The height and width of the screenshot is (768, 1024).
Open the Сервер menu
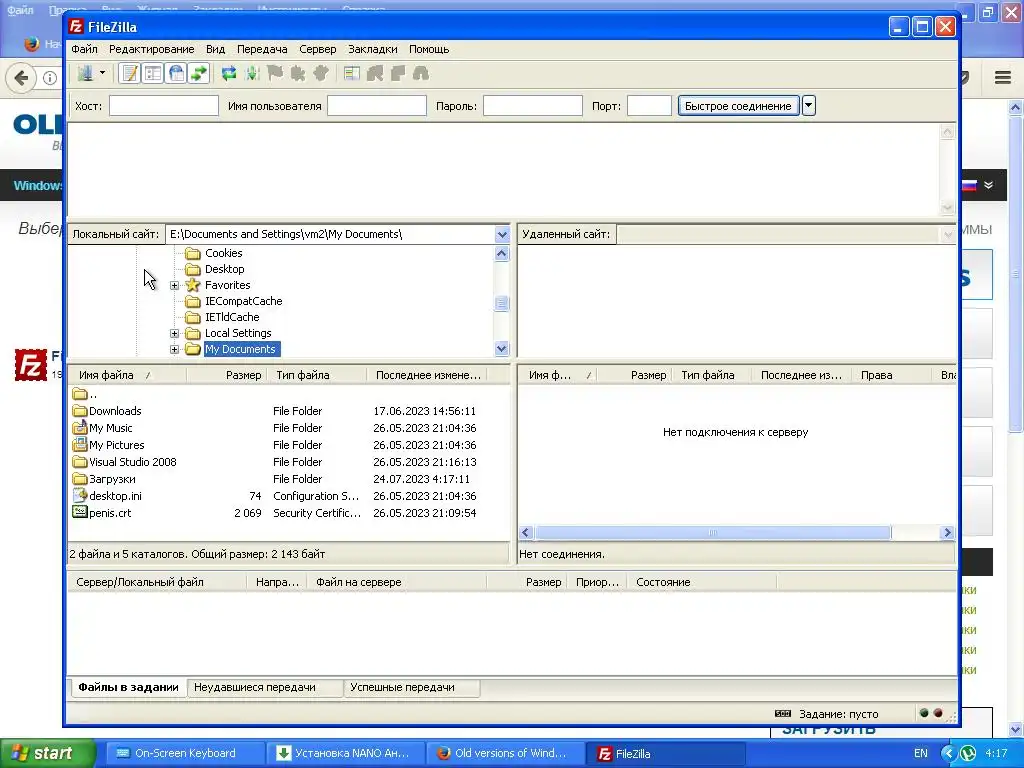[317, 49]
